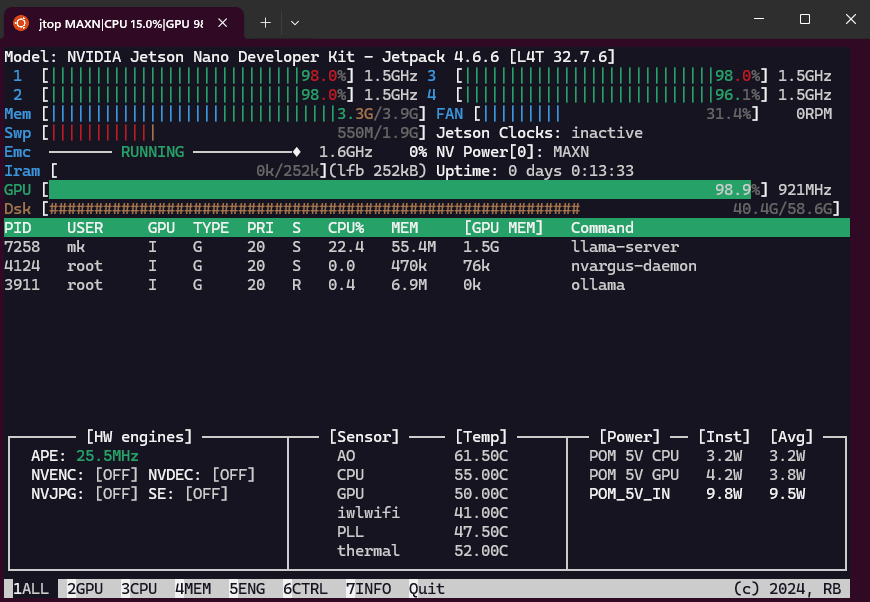Select the ollama process row

427,285
